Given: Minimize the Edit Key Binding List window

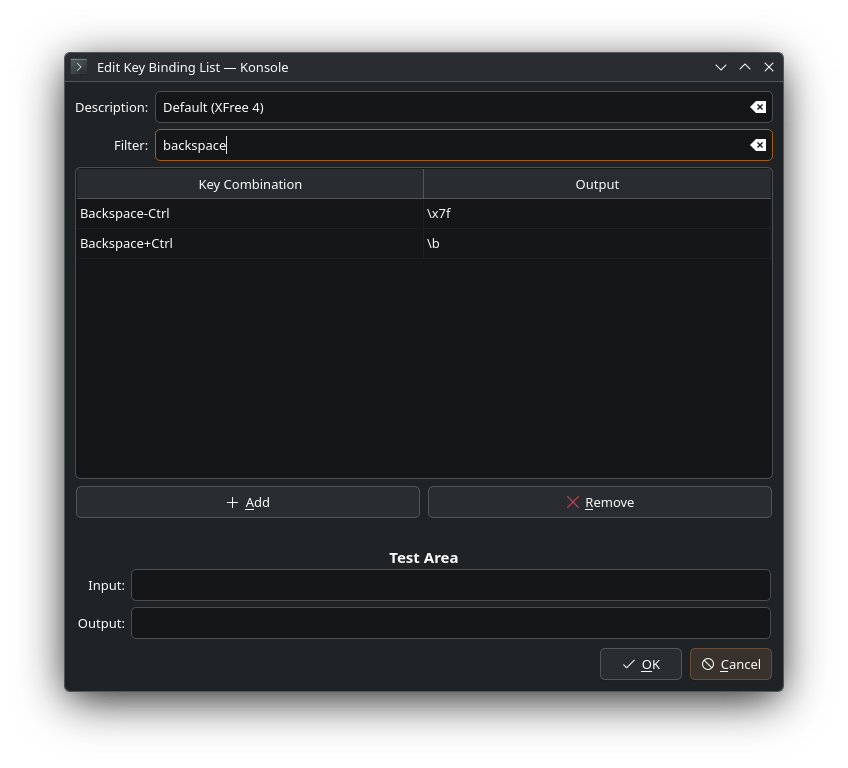Looking at the screenshot, I should pos(721,67).
